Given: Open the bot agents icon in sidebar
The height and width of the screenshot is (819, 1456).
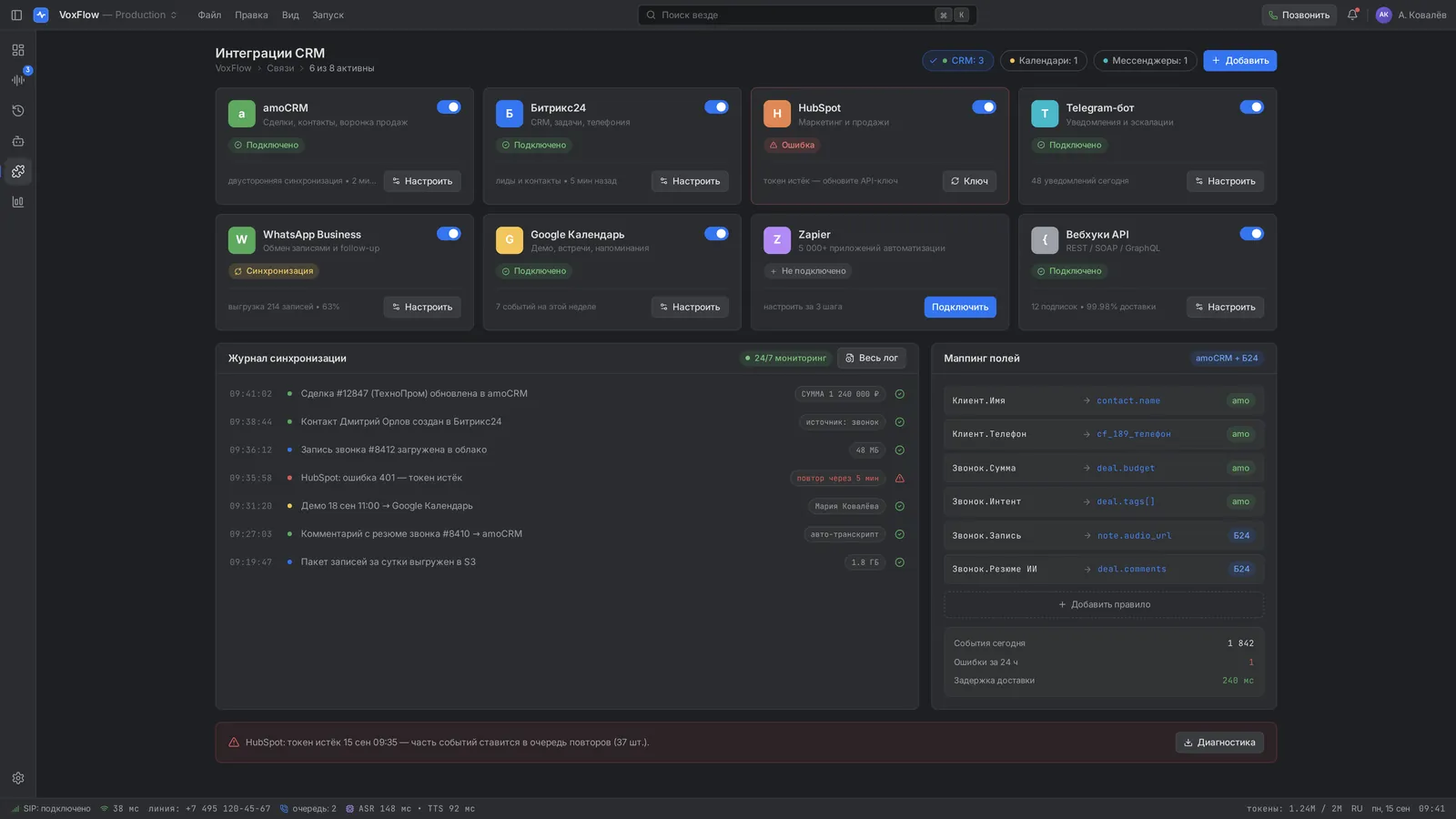Looking at the screenshot, I should pyautogui.click(x=18, y=141).
